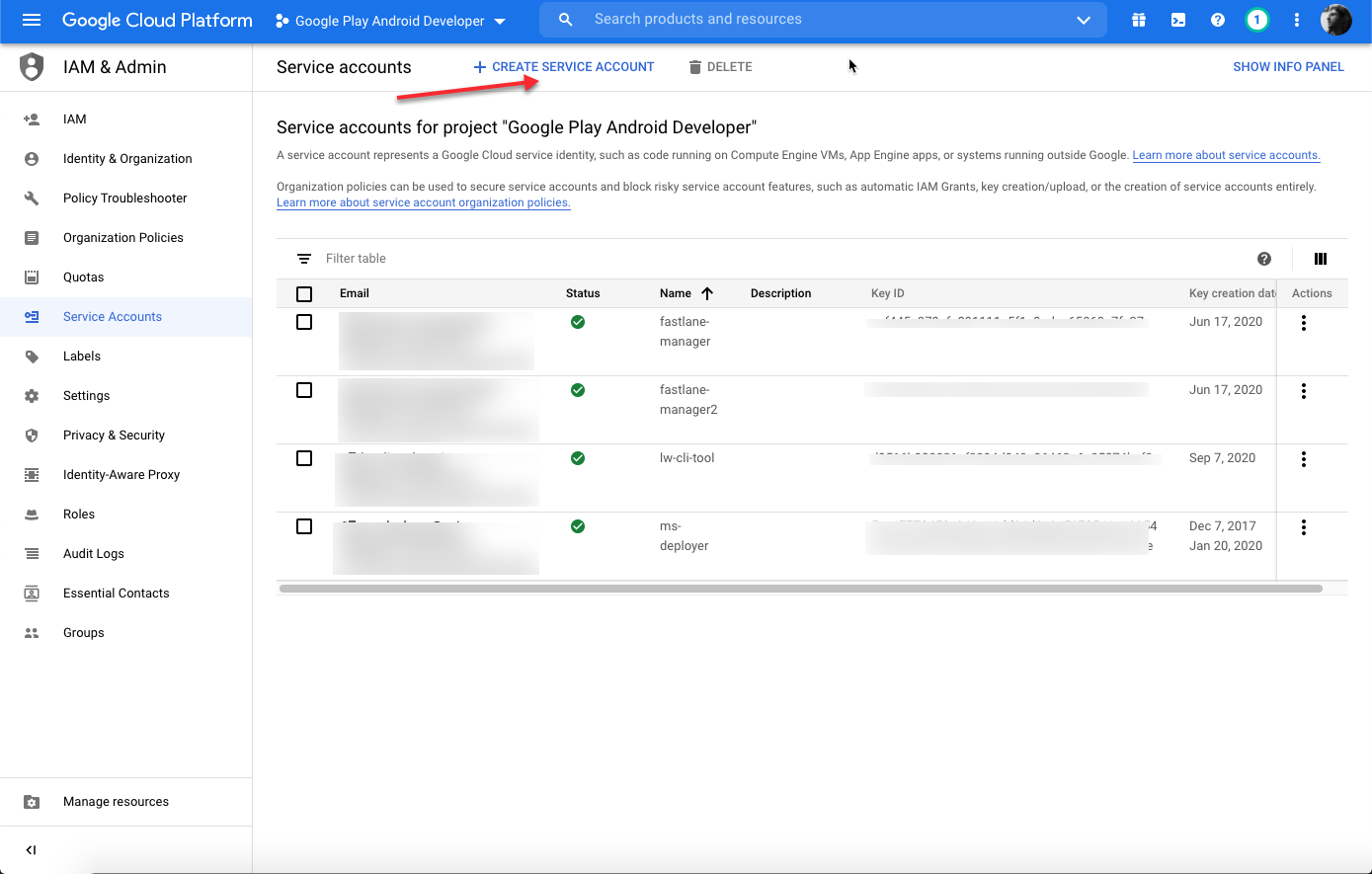Open the Google Cloud Shell icon
The width and height of the screenshot is (1372, 874).
pos(1177,20)
